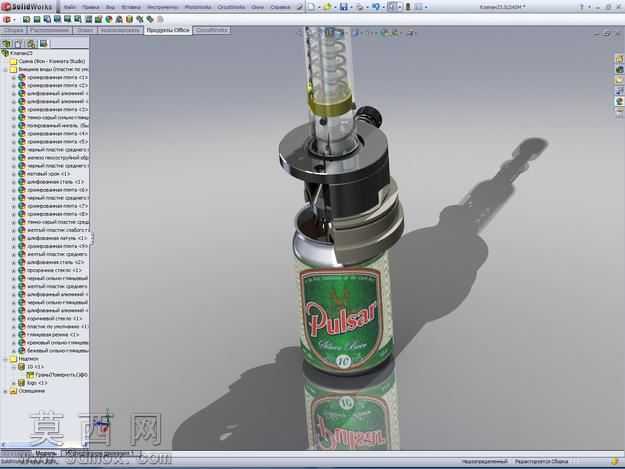Open the Окно menu
The height and width of the screenshot is (469, 625).
257,7
